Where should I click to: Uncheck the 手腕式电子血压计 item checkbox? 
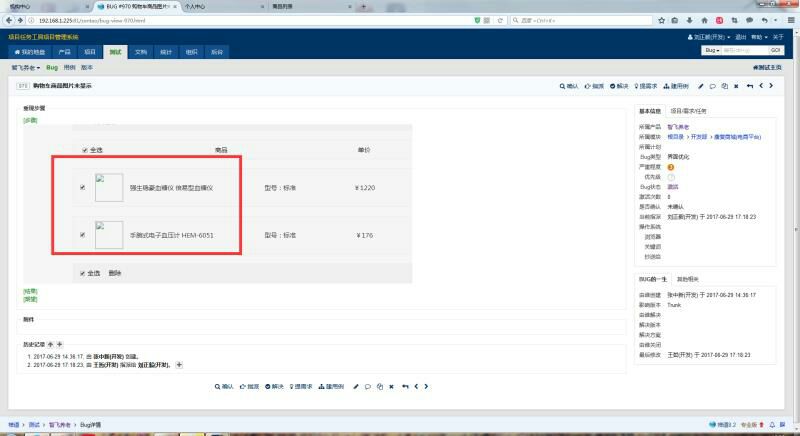click(82, 236)
